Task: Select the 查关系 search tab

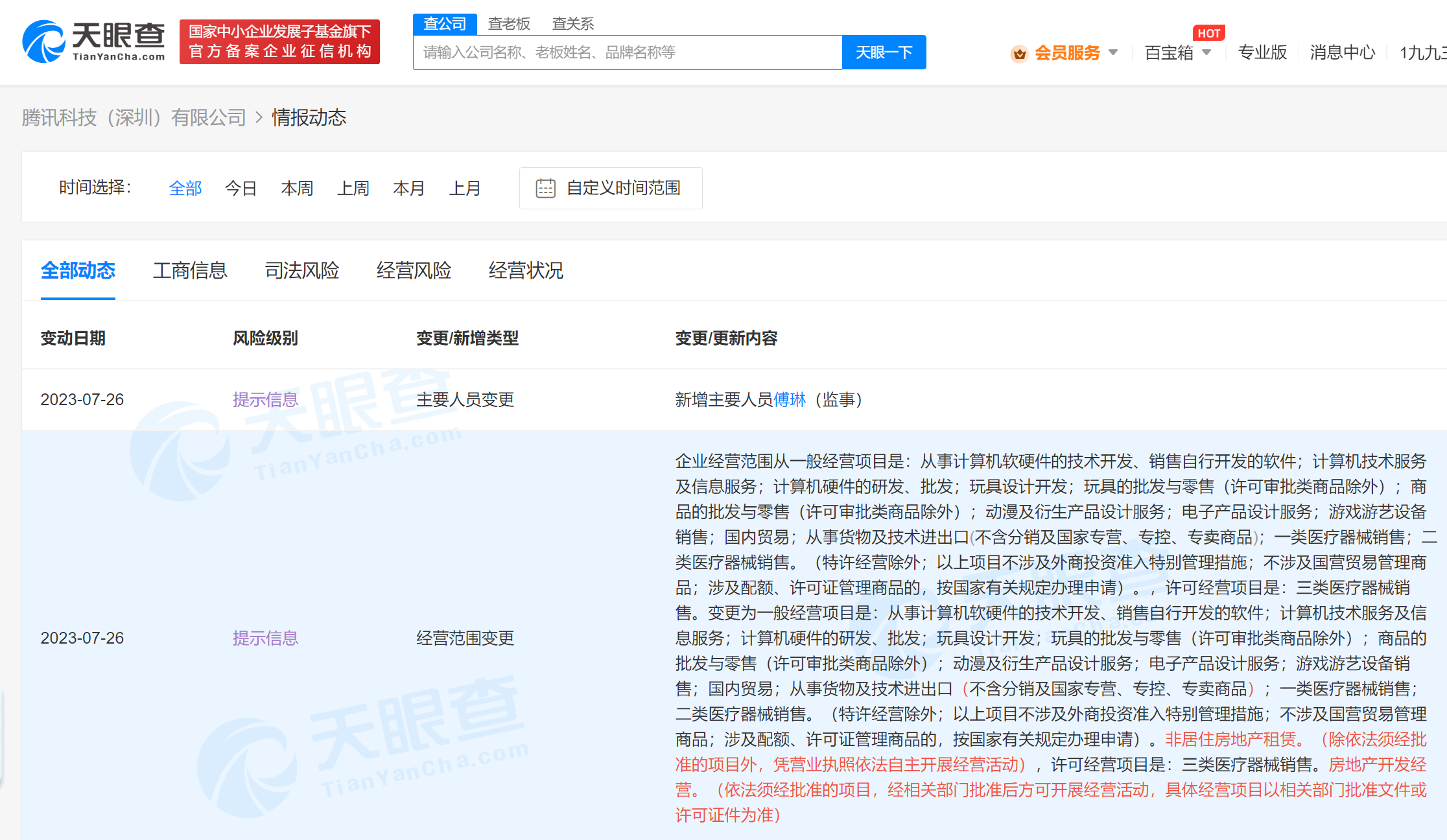Action: (x=572, y=24)
